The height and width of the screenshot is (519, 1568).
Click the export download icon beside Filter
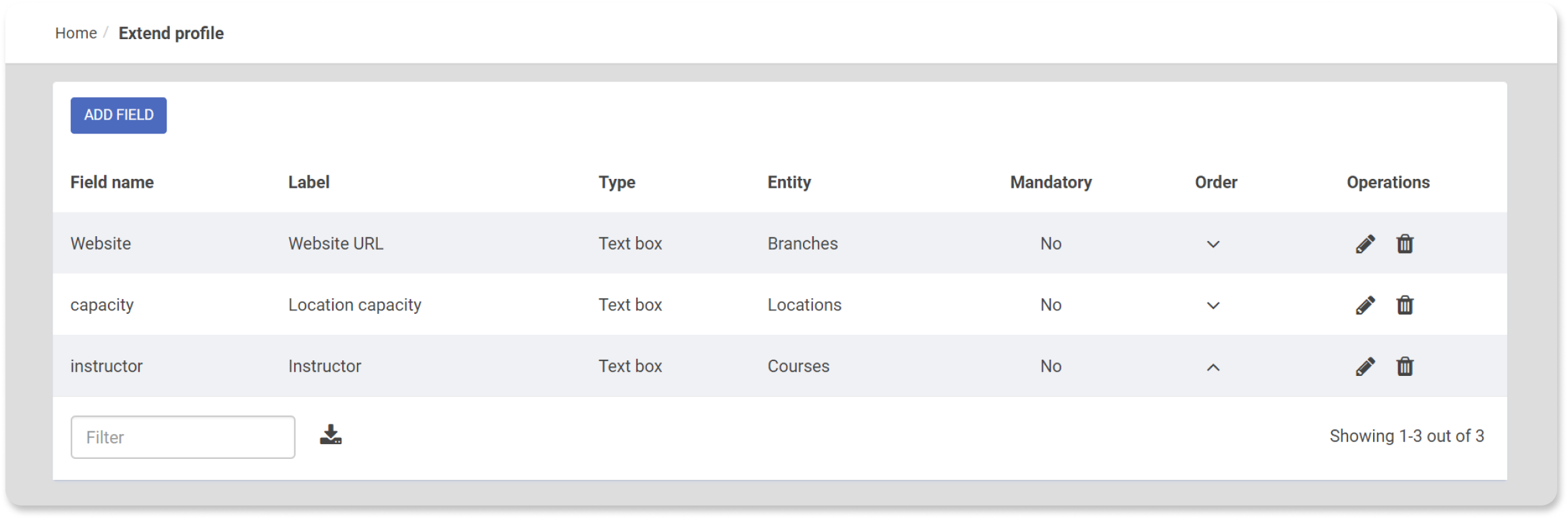pyautogui.click(x=331, y=435)
